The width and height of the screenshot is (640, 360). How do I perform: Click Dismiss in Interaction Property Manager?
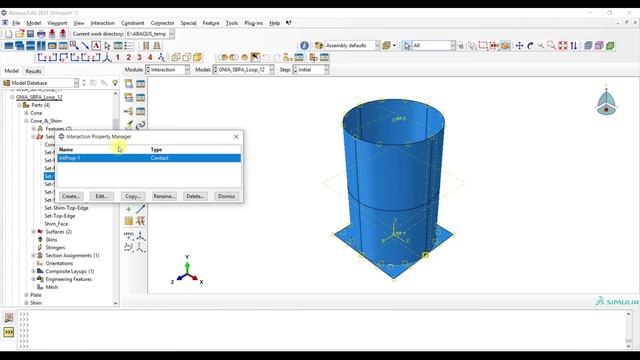click(x=227, y=196)
